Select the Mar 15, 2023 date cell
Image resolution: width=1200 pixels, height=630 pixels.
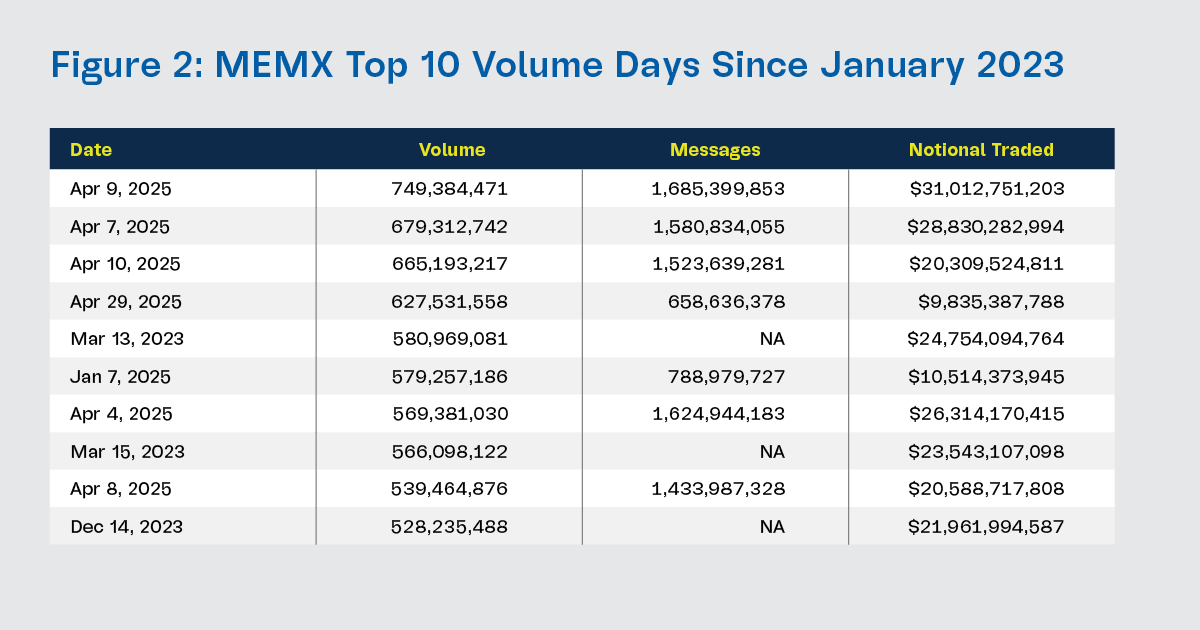(127, 452)
